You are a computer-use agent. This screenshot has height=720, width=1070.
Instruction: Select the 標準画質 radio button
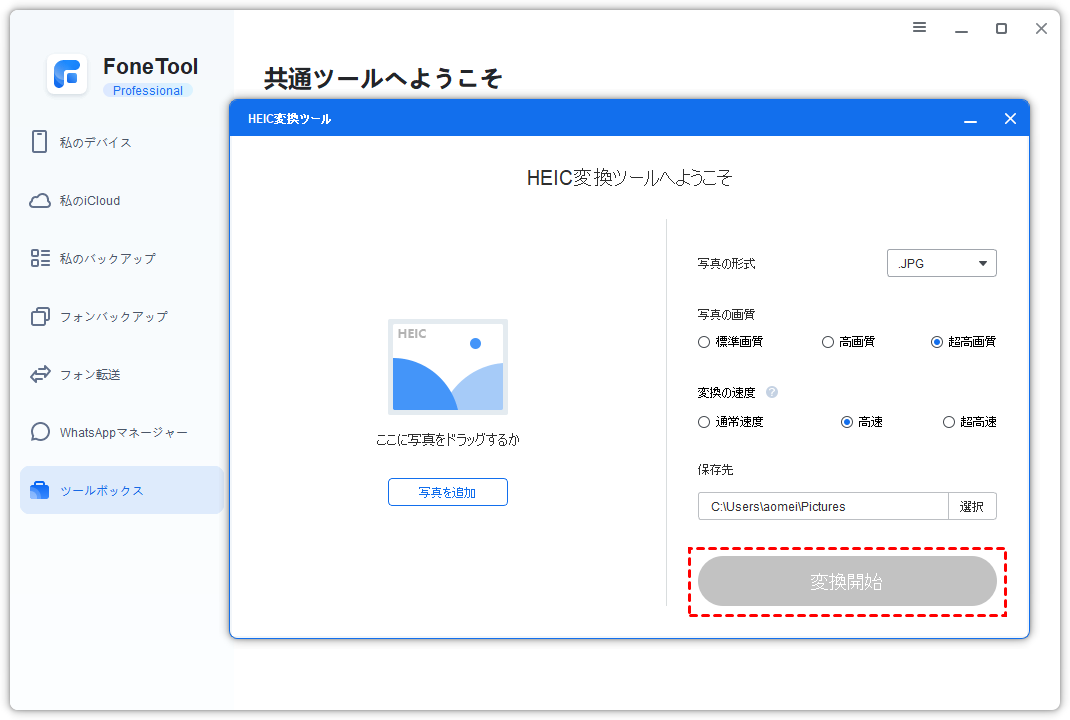pos(704,342)
